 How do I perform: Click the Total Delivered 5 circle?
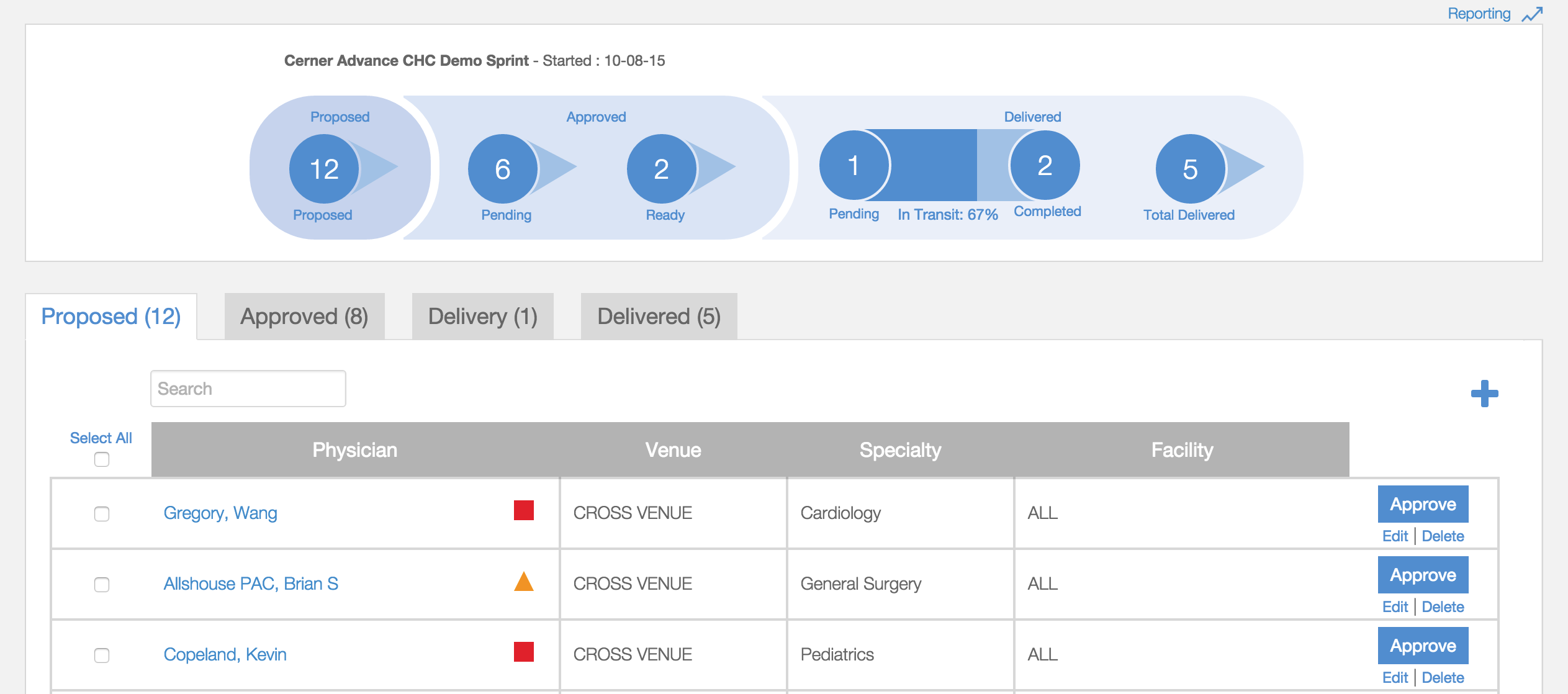pos(1190,169)
